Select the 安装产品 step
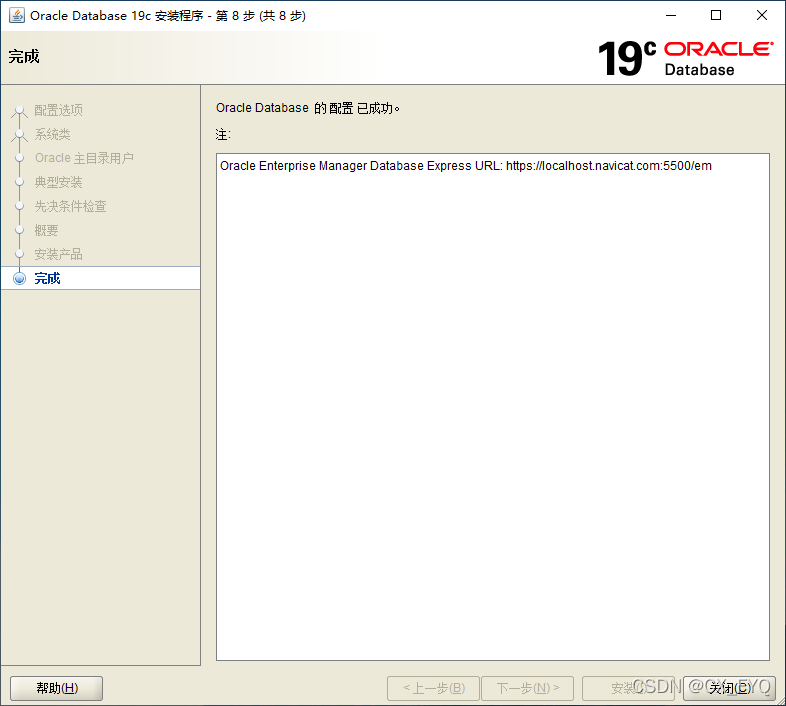Image resolution: width=786 pixels, height=706 pixels. tap(59, 255)
